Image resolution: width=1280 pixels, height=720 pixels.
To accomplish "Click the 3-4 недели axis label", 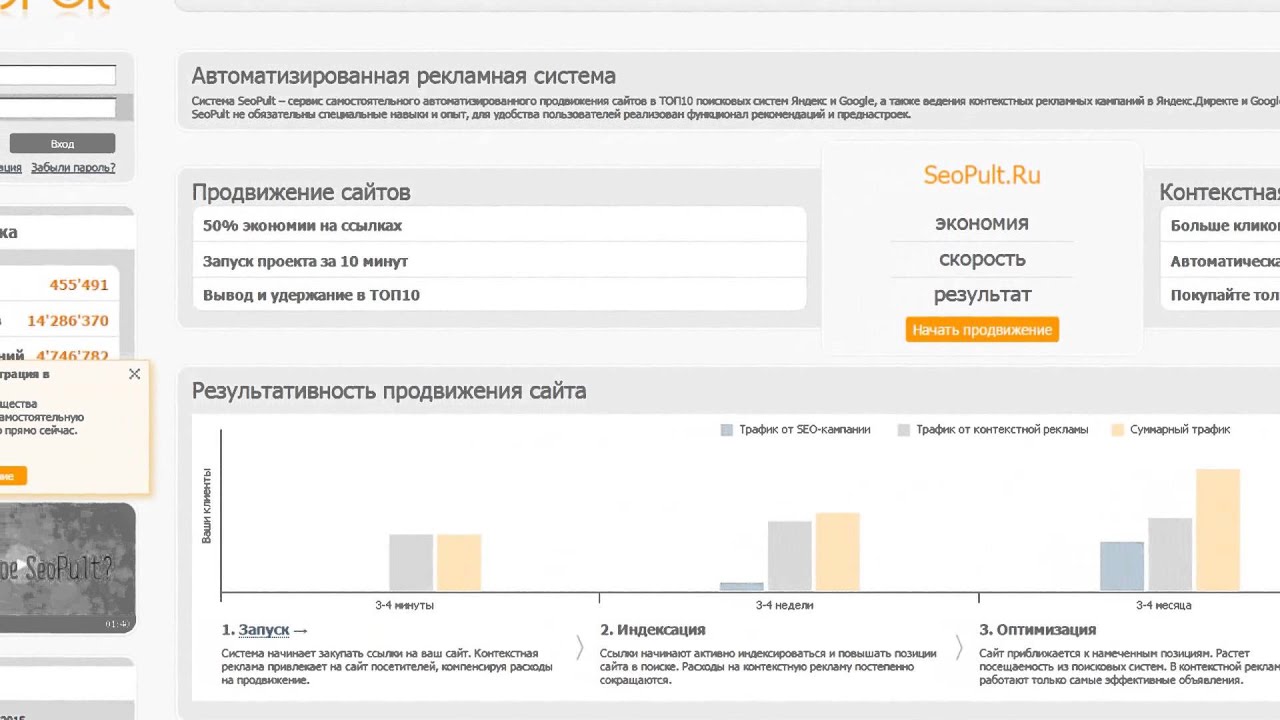I will pos(785,605).
